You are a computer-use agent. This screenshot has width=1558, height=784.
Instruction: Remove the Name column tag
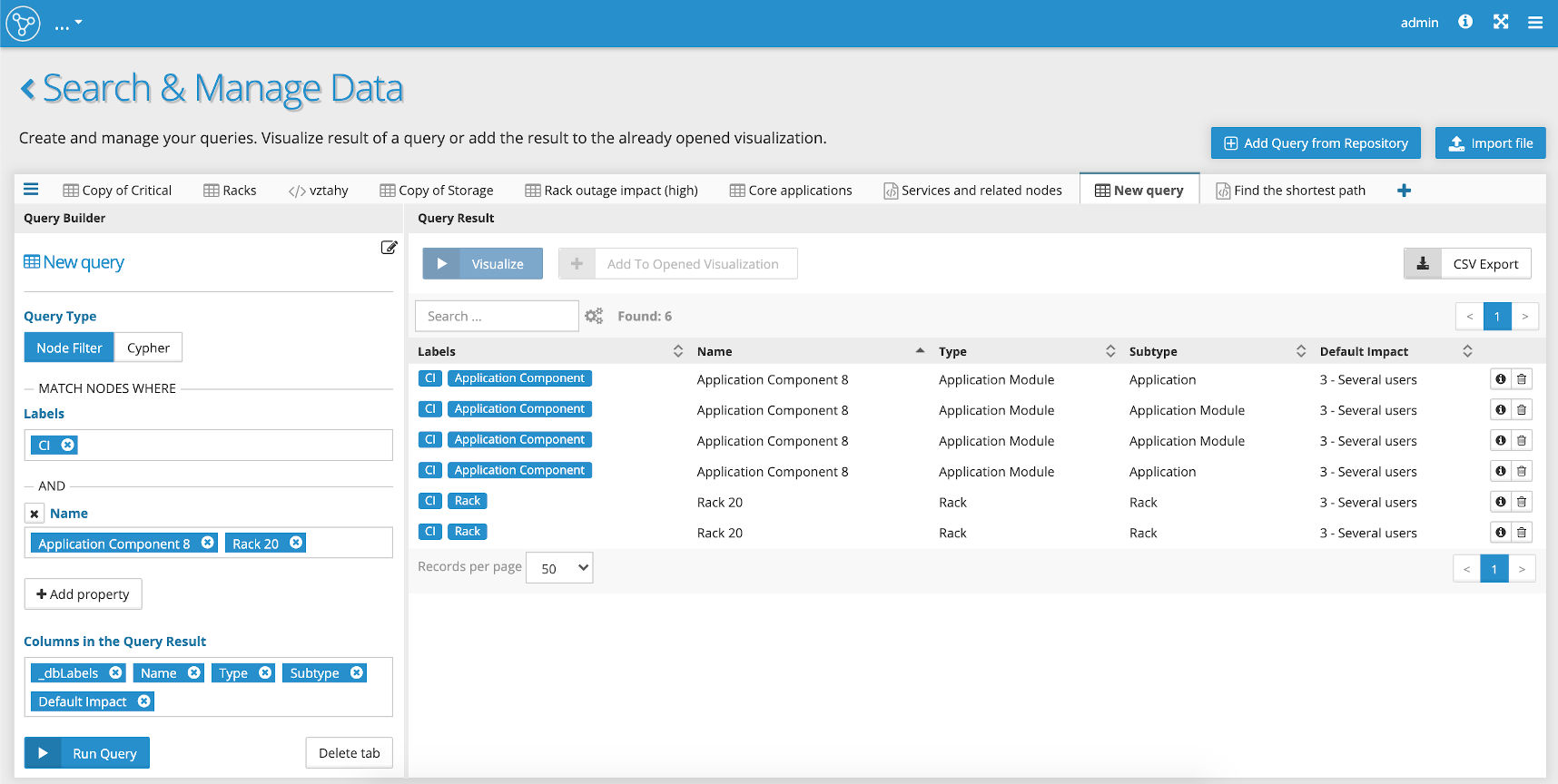pyautogui.click(x=193, y=672)
